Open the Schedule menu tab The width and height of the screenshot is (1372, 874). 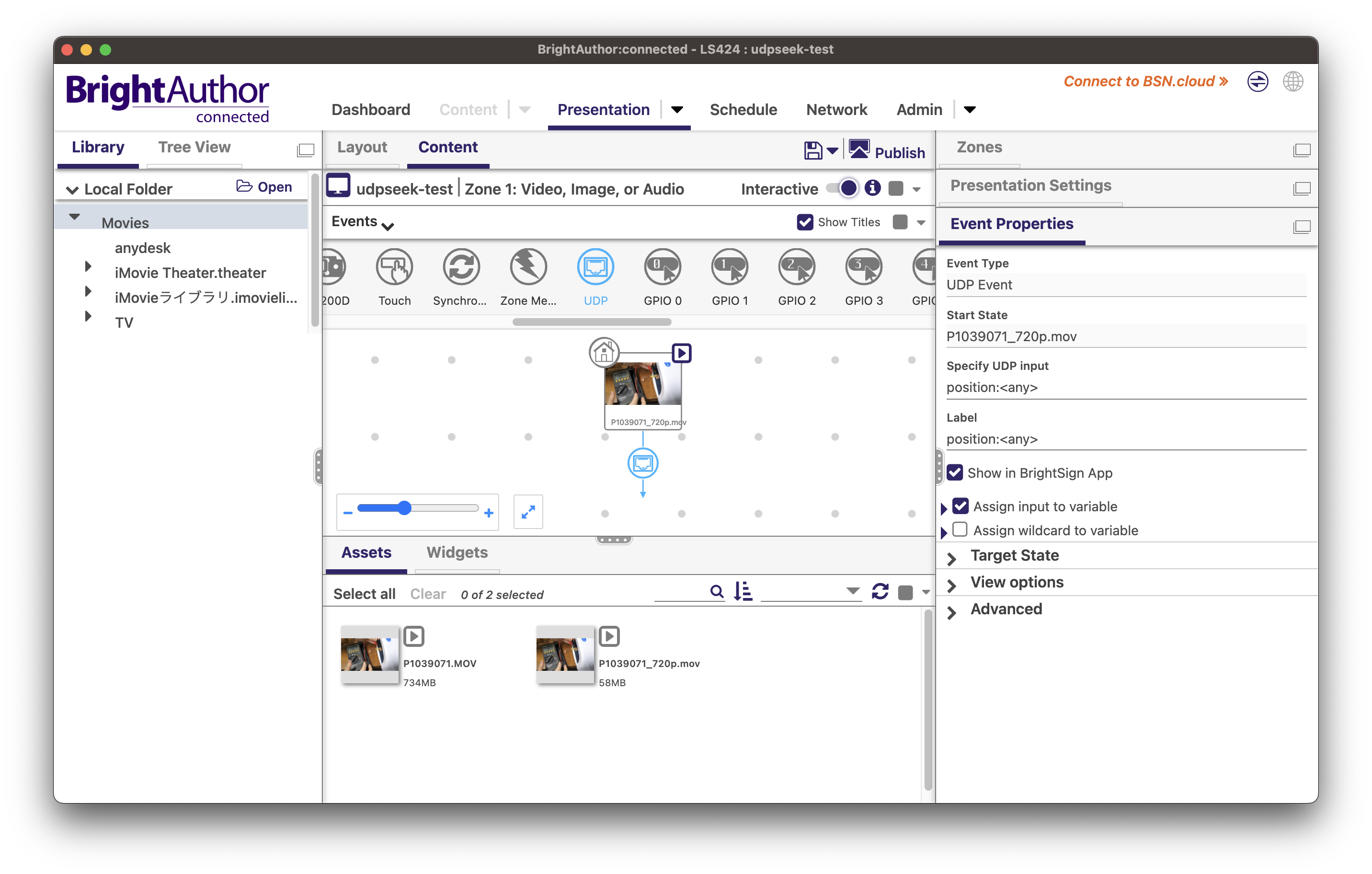click(743, 109)
